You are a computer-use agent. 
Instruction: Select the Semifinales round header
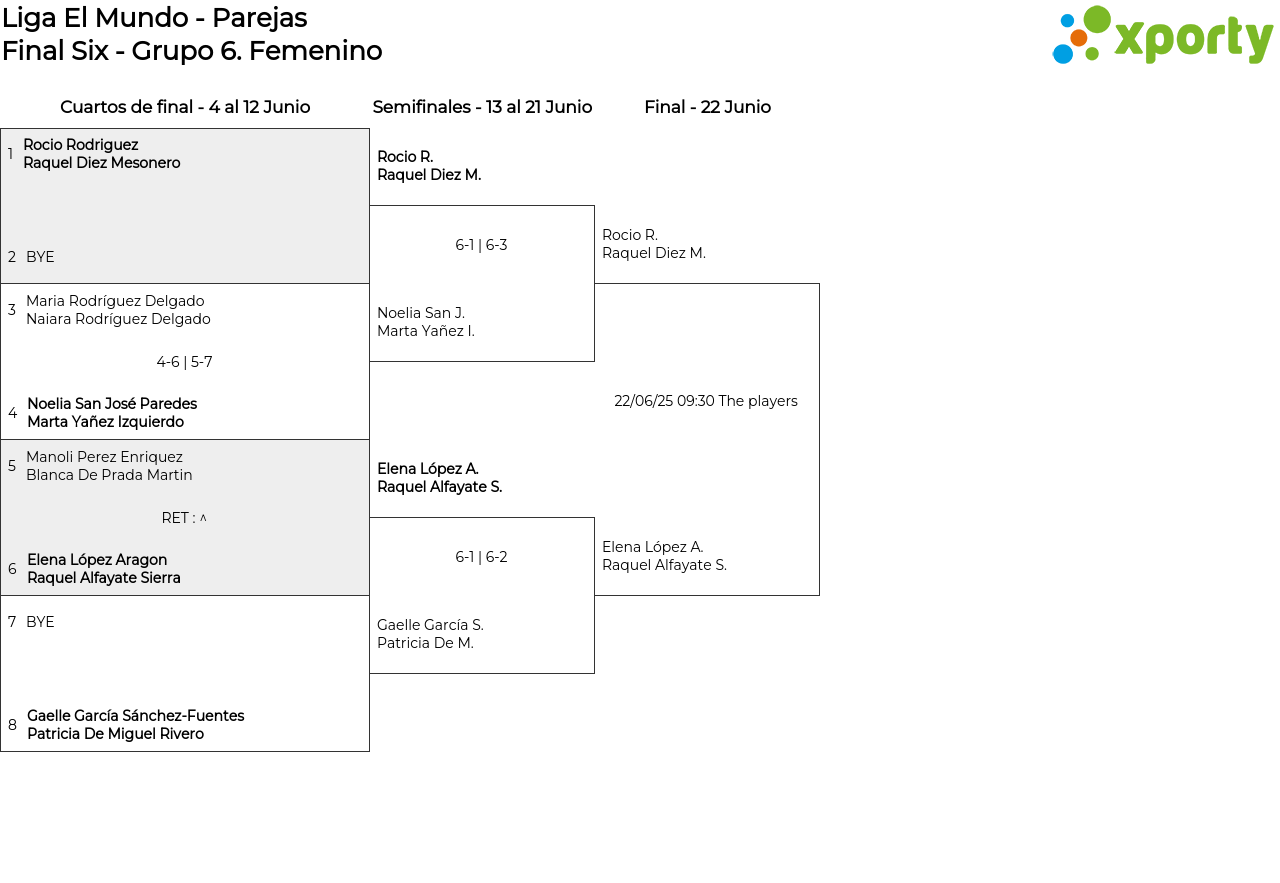[x=482, y=107]
